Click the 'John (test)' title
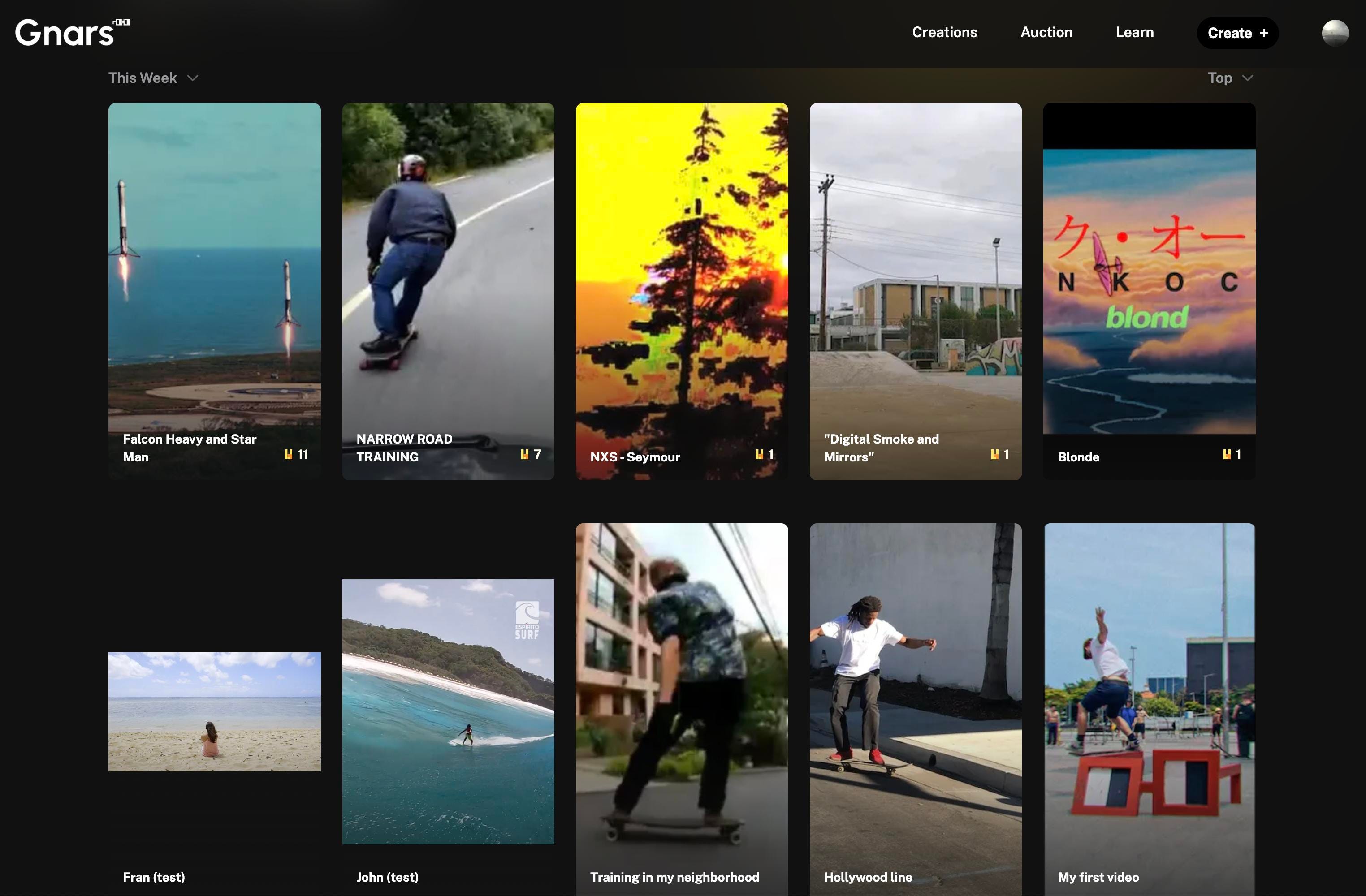The image size is (1366, 896). 387,877
